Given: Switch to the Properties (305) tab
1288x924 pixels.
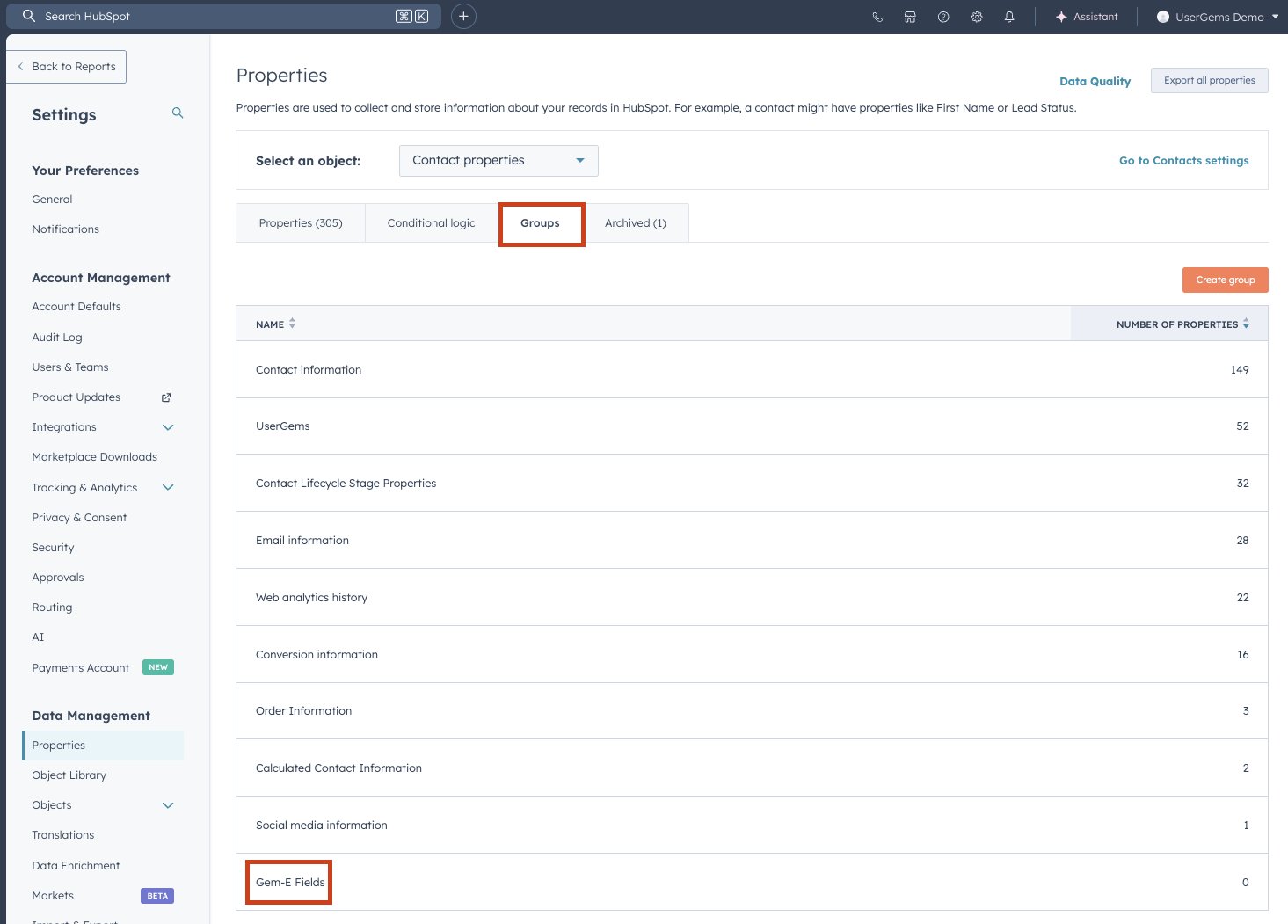Looking at the screenshot, I should click(x=301, y=223).
